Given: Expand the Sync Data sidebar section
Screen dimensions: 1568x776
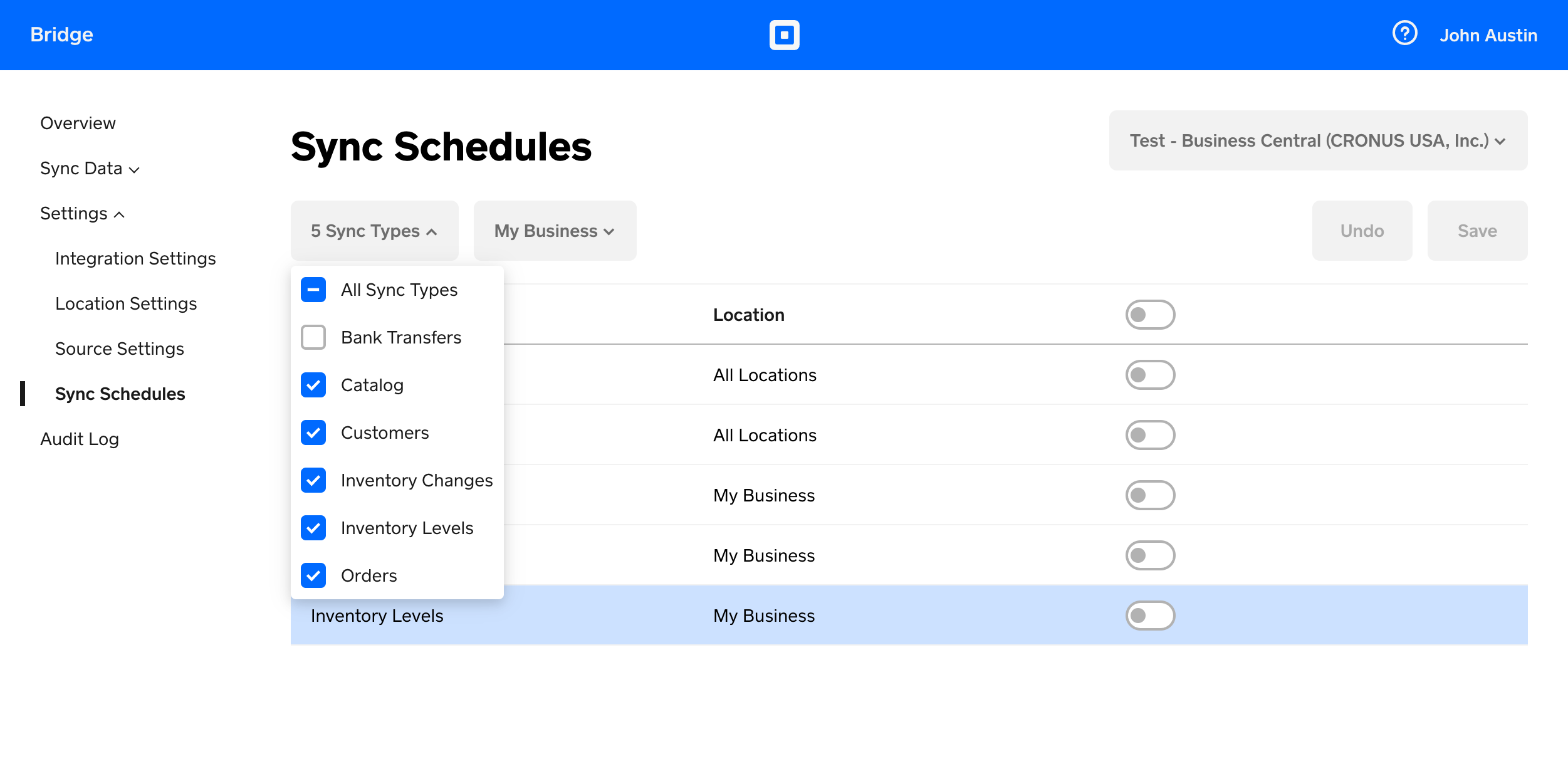Looking at the screenshot, I should click(x=90, y=168).
